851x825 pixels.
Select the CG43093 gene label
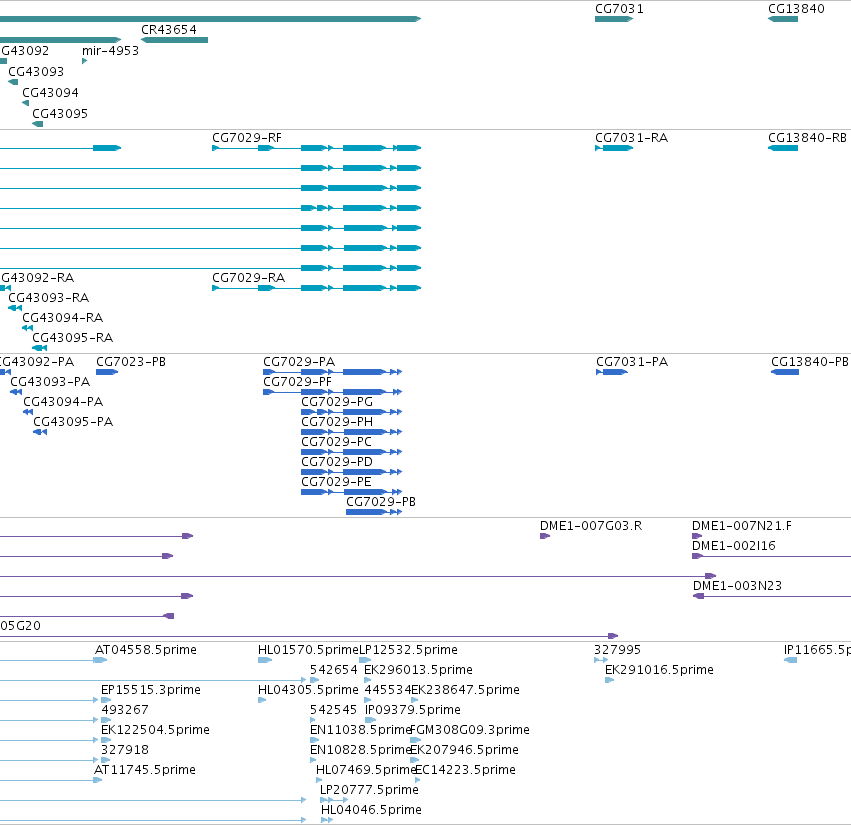pyautogui.click(x=36, y=72)
